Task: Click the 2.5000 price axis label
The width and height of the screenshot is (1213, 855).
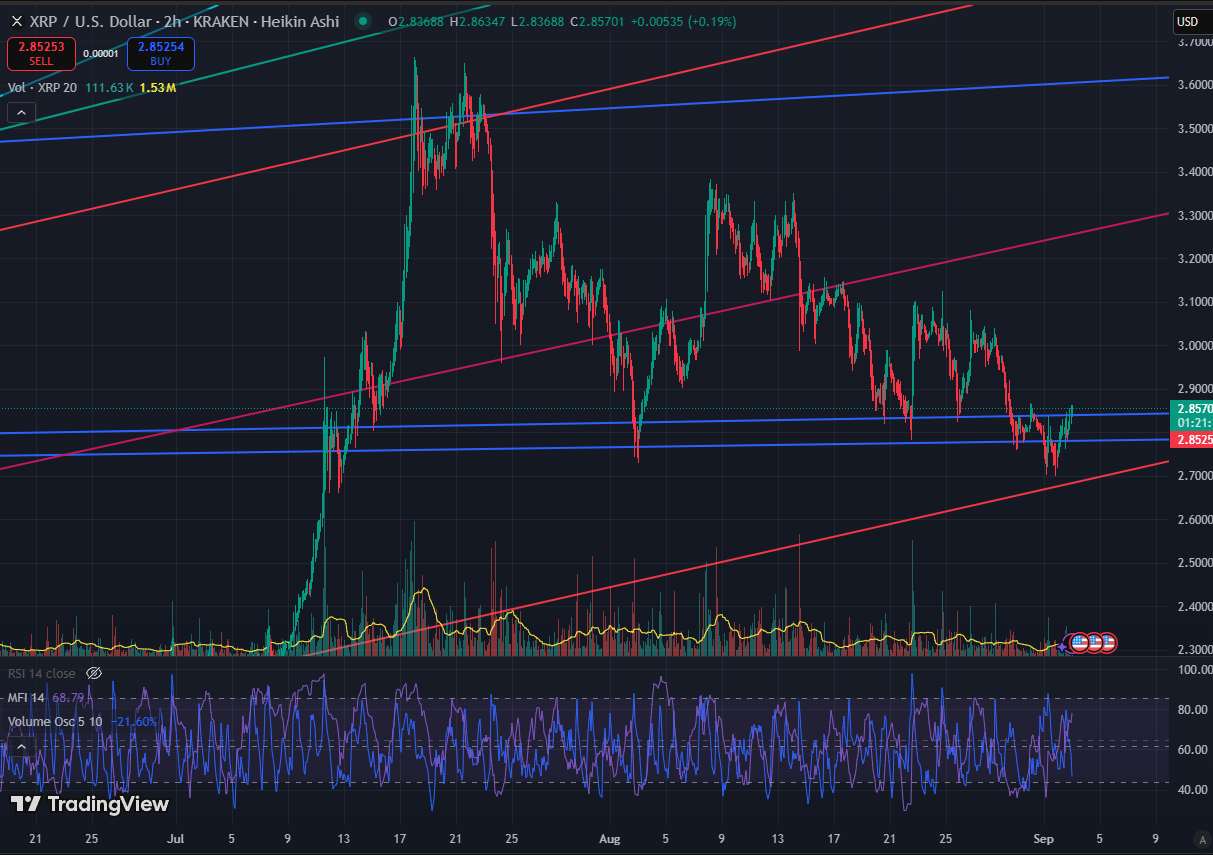Action: click(1195, 563)
